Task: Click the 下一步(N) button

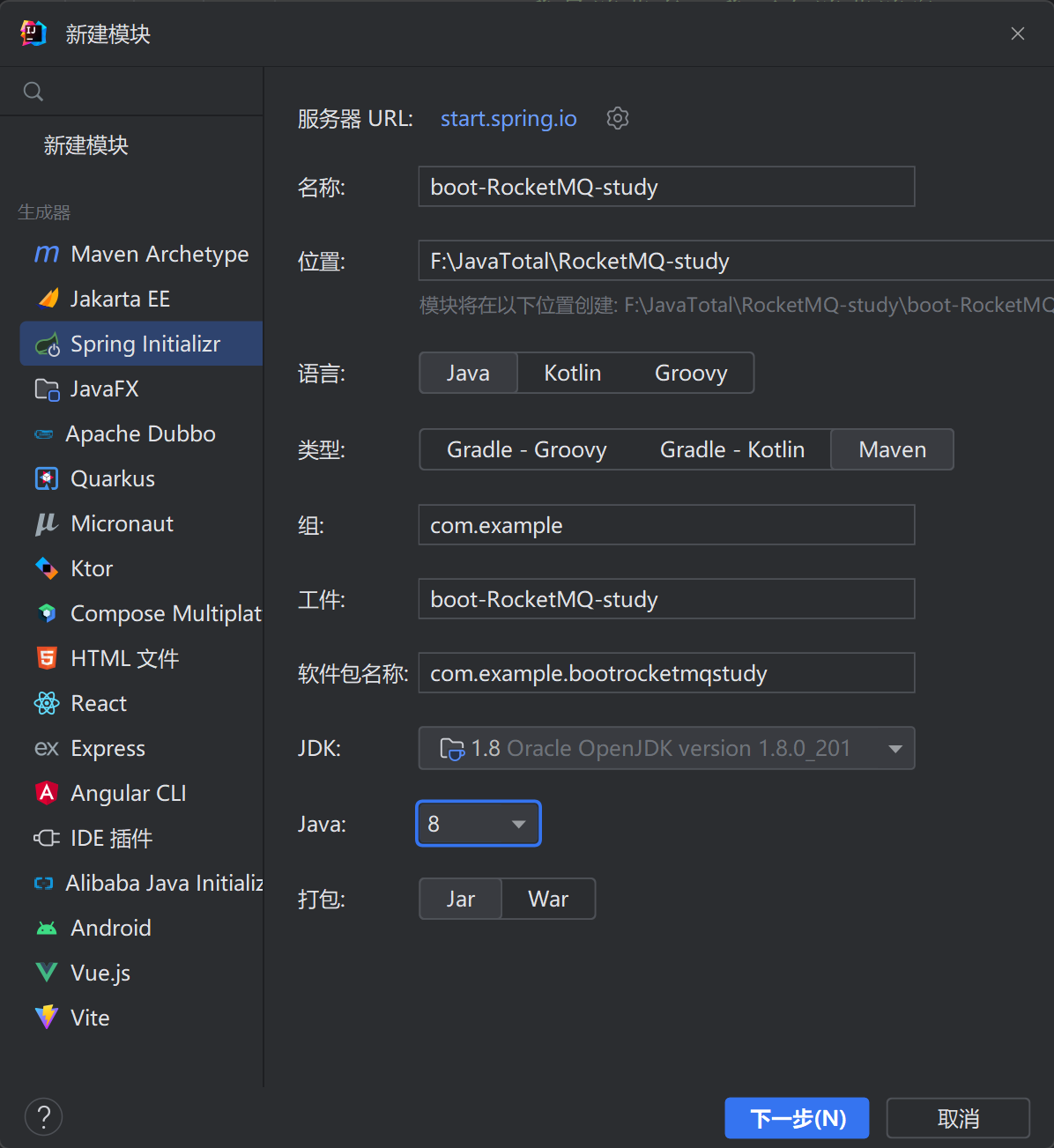Action: (x=797, y=1118)
